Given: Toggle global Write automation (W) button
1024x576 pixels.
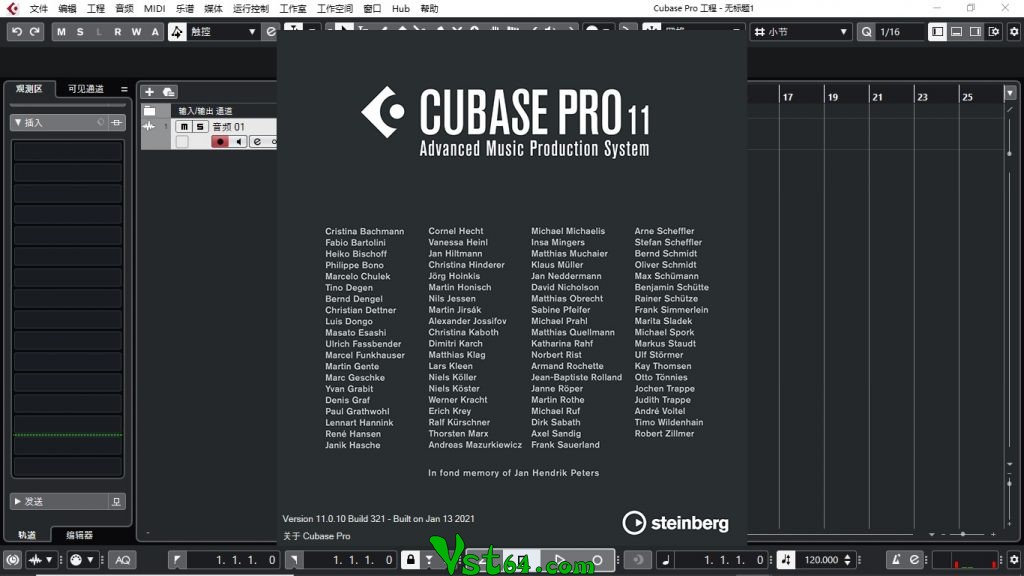Looking at the screenshot, I should (136, 31).
